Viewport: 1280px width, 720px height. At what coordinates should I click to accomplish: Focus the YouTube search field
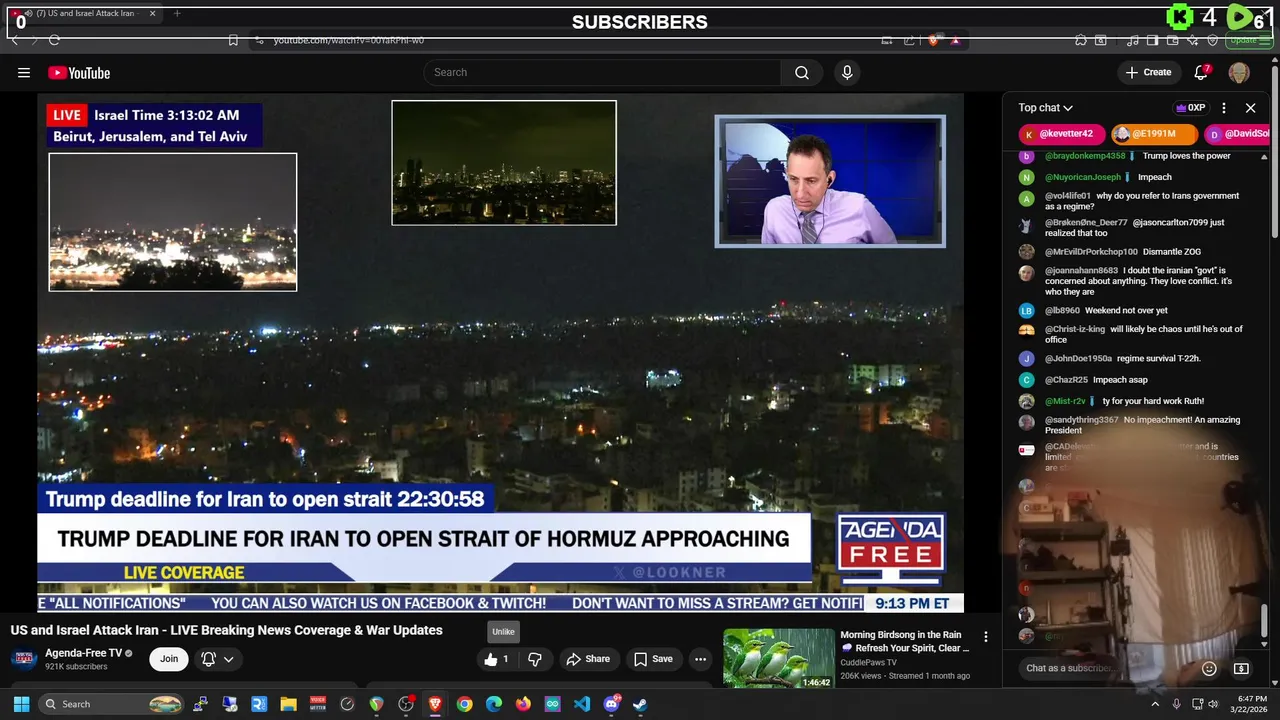coord(602,72)
